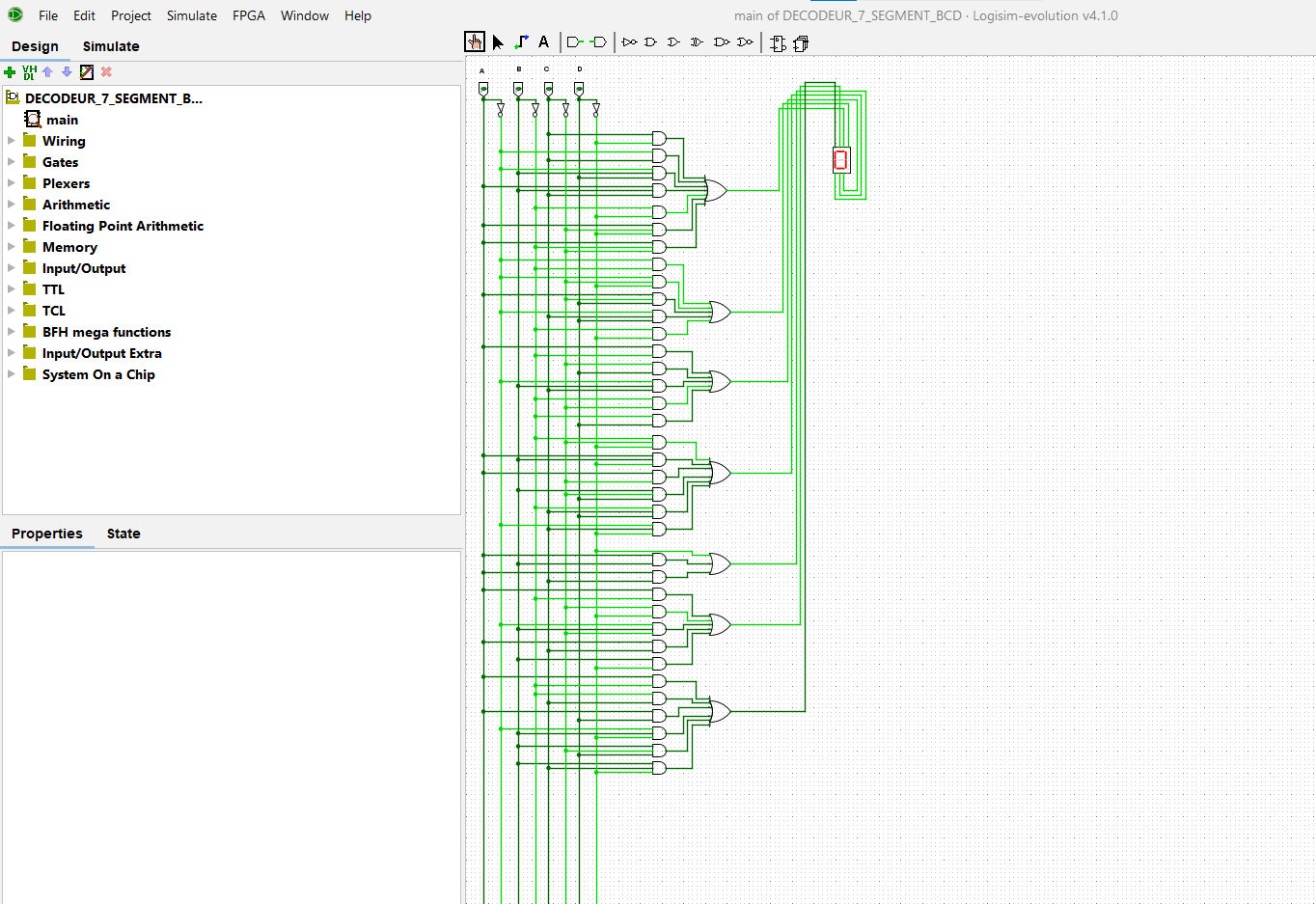Expand the Memory library
Viewport: 1316px width, 904px height.
point(12,247)
